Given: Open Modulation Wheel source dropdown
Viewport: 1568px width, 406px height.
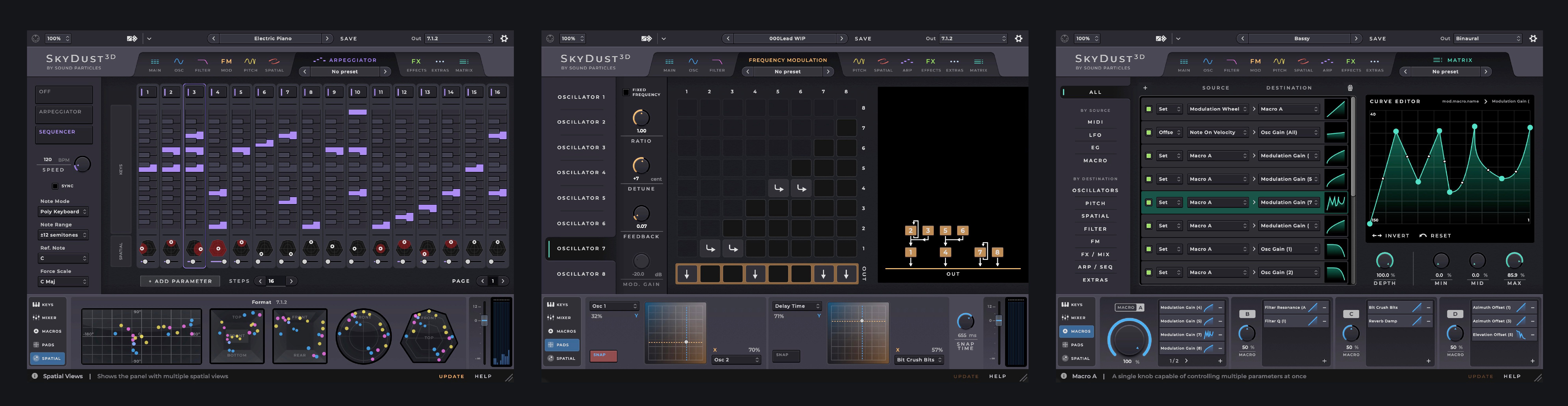Looking at the screenshot, I should [x=1218, y=109].
